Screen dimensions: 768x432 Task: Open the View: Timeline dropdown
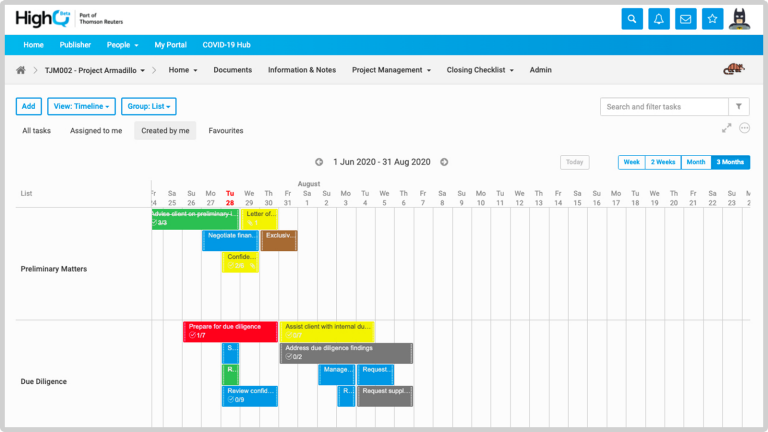[82, 106]
